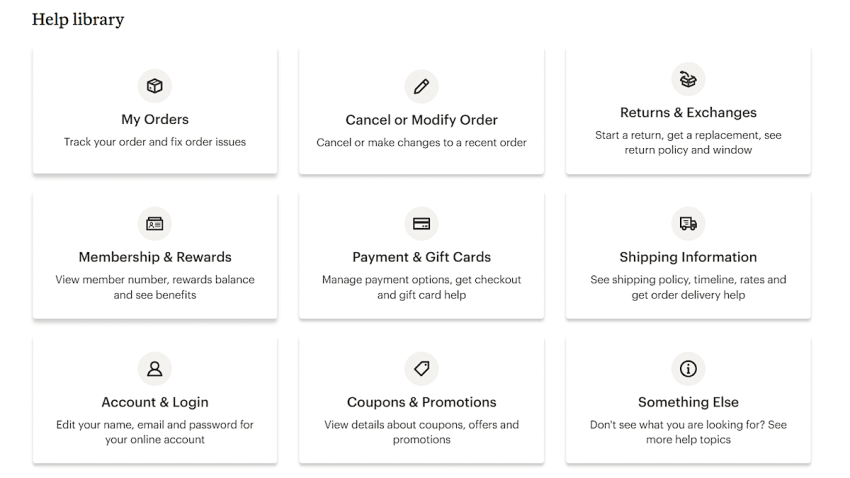Select the Shipping Information heading

(688, 257)
